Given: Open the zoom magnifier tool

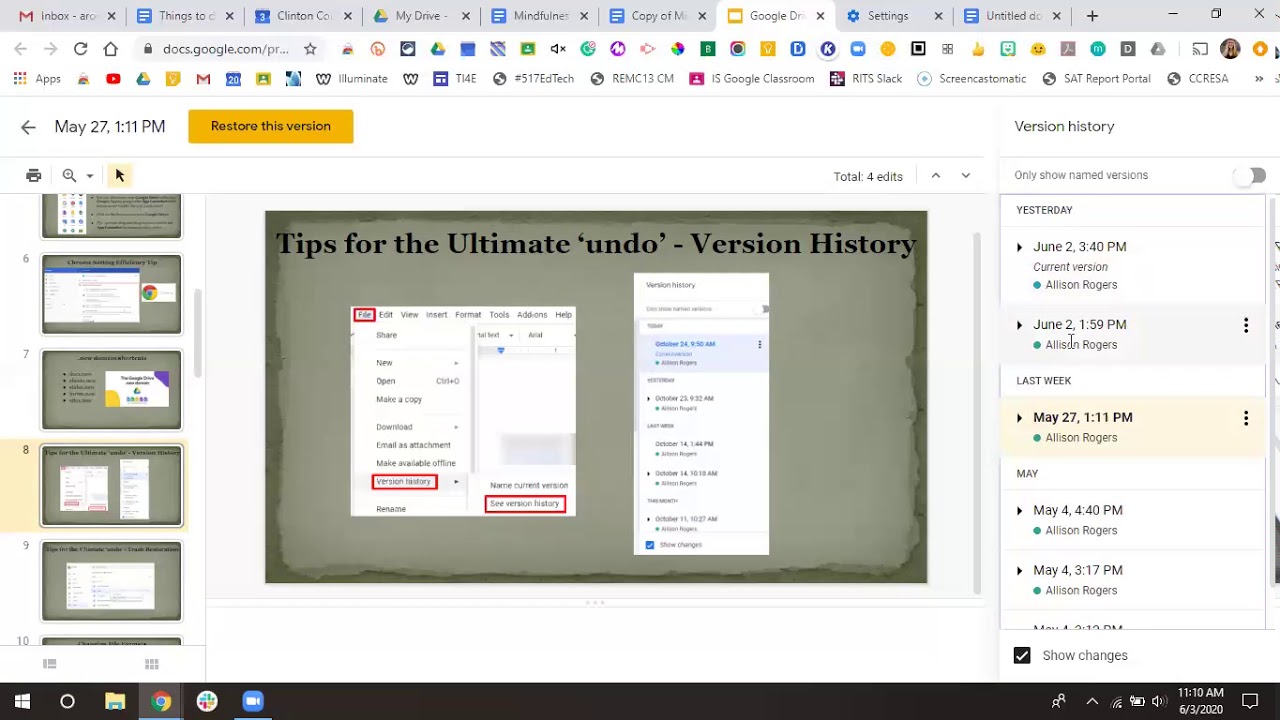Looking at the screenshot, I should click(x=69, y=176).
